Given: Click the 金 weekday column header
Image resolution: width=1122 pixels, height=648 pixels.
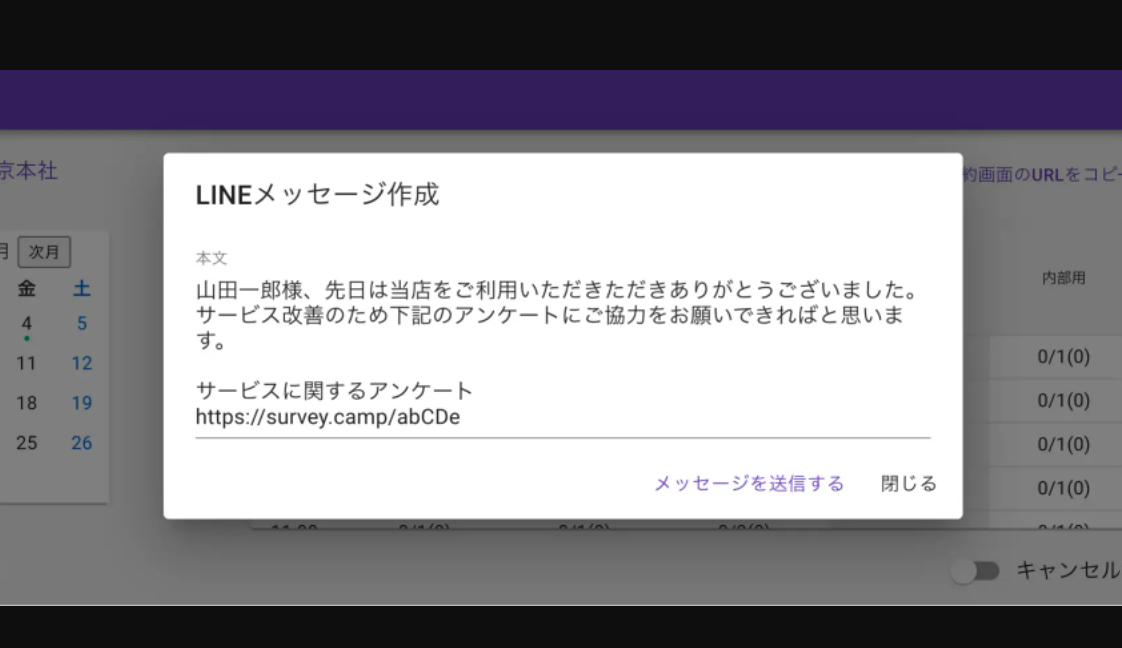Looking at the screenshot, I should (x=27, y=289).
